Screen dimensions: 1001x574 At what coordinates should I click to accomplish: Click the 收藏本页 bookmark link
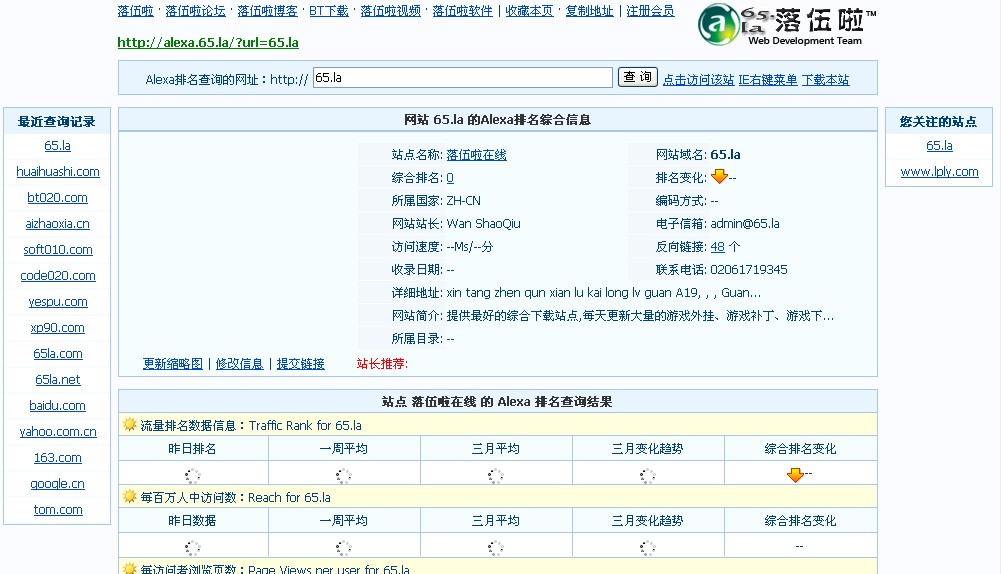tap(529, 11)
